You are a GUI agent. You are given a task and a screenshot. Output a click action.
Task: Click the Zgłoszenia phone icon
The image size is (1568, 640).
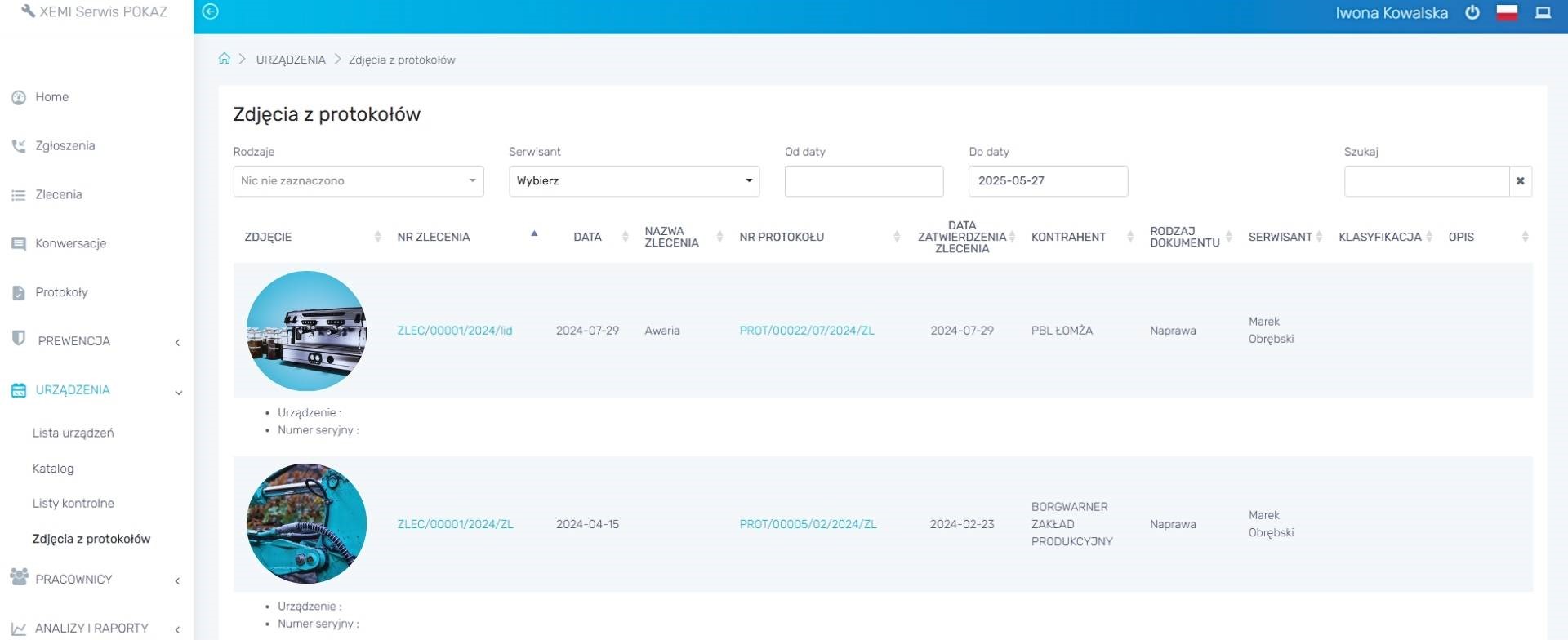19,146
